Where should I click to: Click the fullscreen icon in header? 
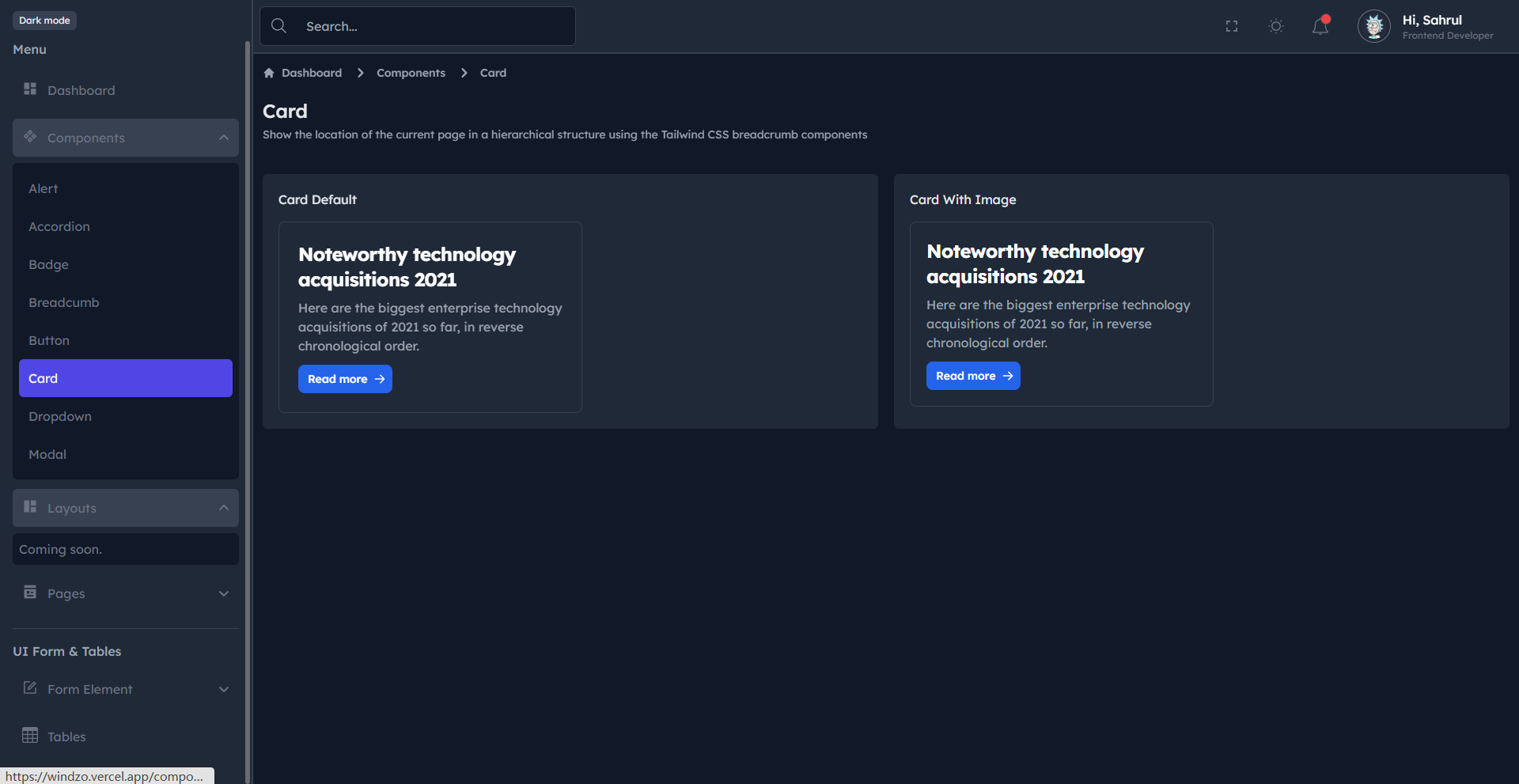[x=1232, y=26]
